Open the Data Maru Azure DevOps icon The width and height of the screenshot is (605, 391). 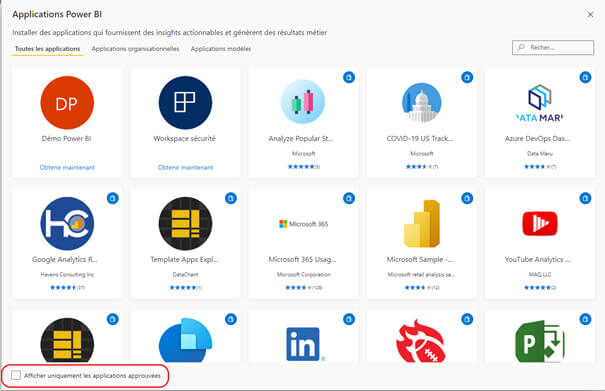(539, 103)
